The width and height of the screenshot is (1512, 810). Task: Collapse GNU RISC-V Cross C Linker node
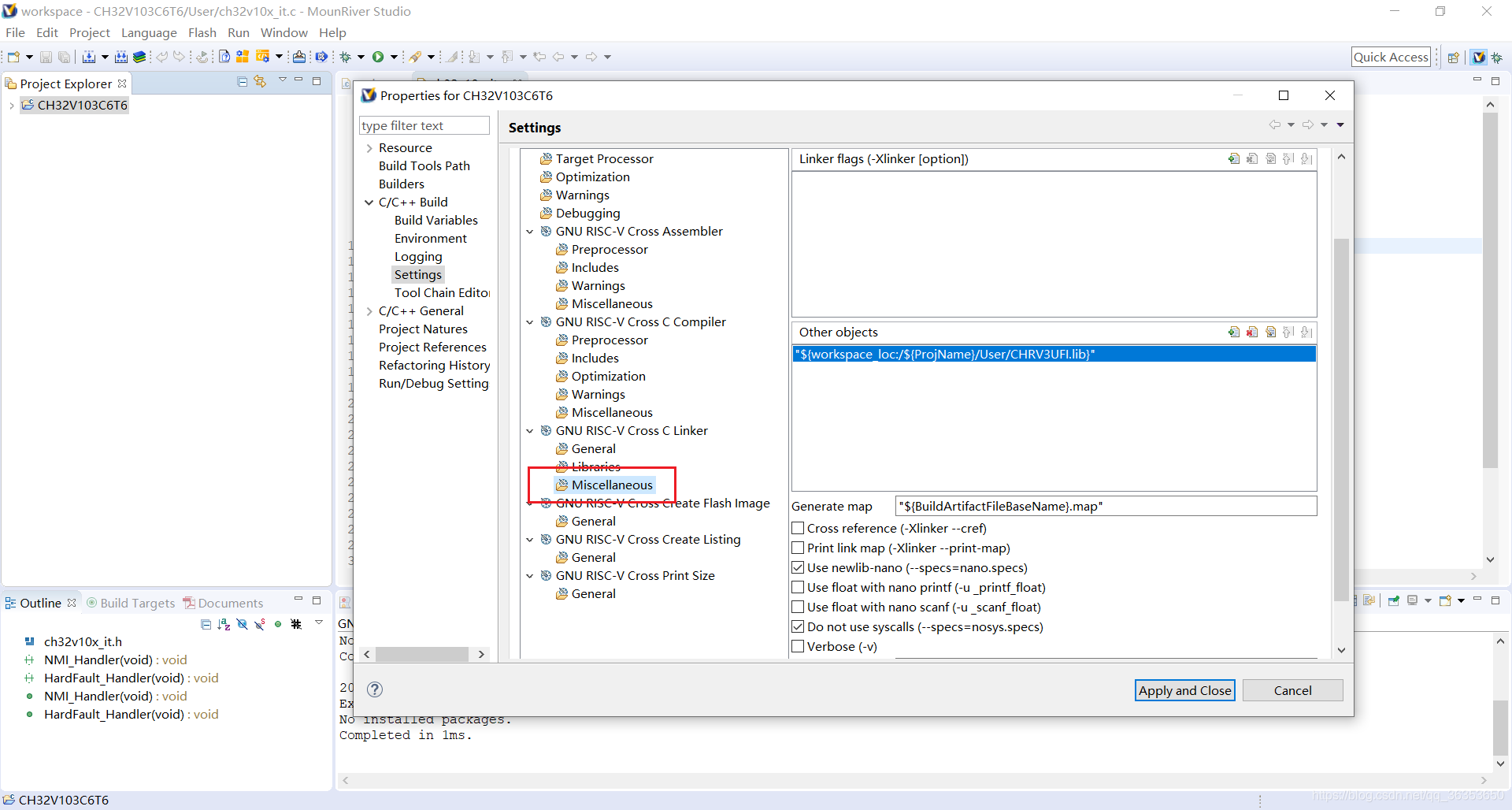530,431
